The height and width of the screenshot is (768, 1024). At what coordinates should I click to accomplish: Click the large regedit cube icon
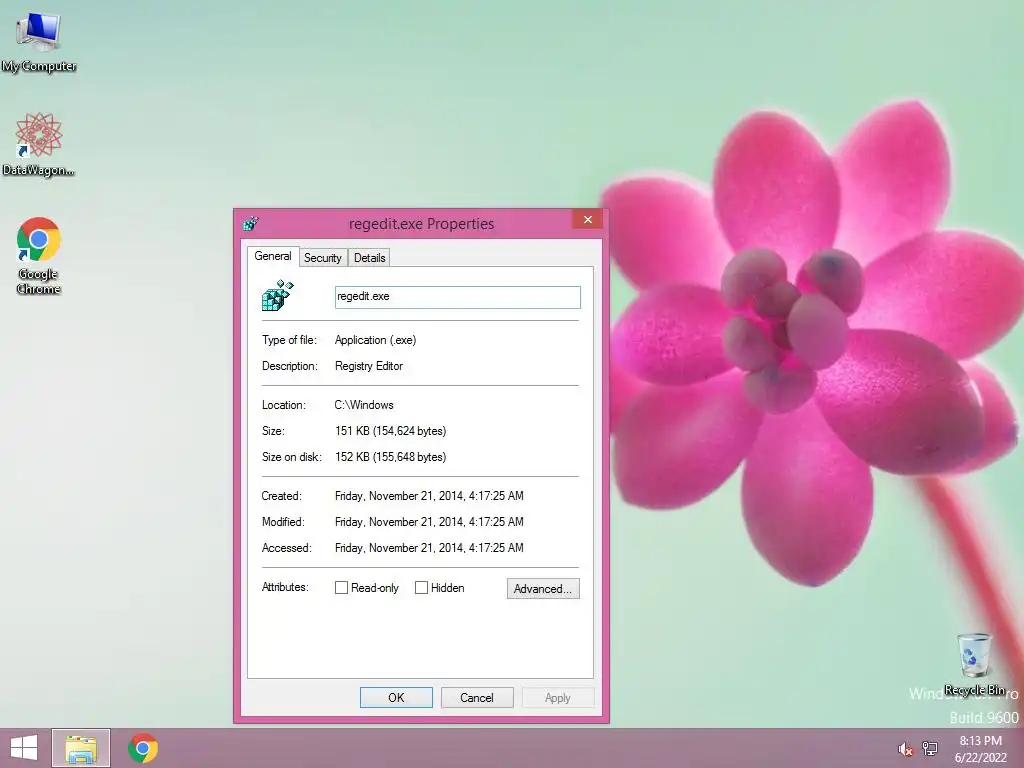[x=278, y=296]
